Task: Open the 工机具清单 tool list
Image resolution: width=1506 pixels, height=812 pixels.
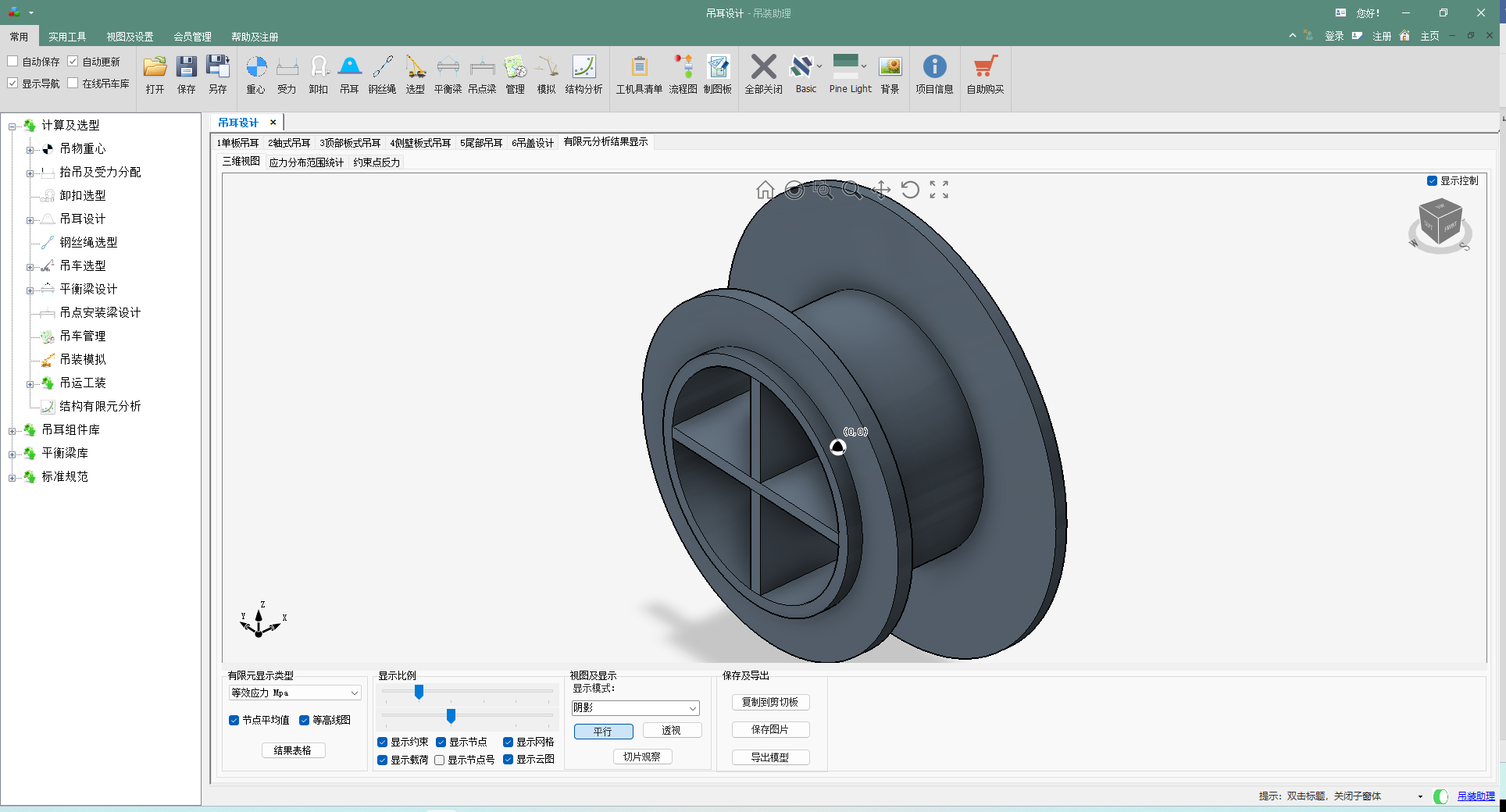Action: [639, 74]
